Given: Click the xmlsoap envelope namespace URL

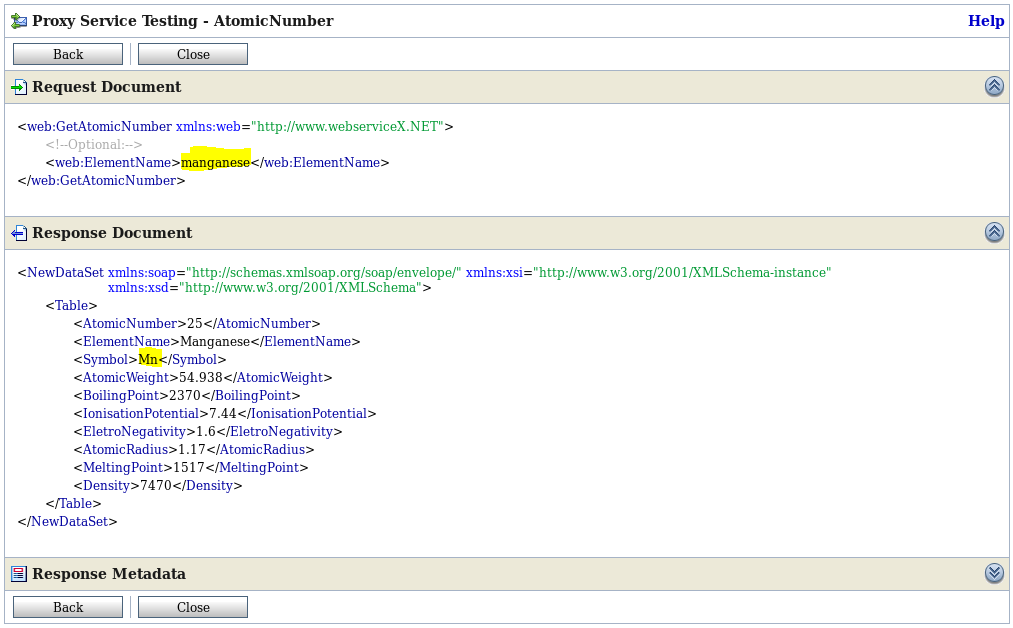Looking at the screenshot, I should (324, 273).
